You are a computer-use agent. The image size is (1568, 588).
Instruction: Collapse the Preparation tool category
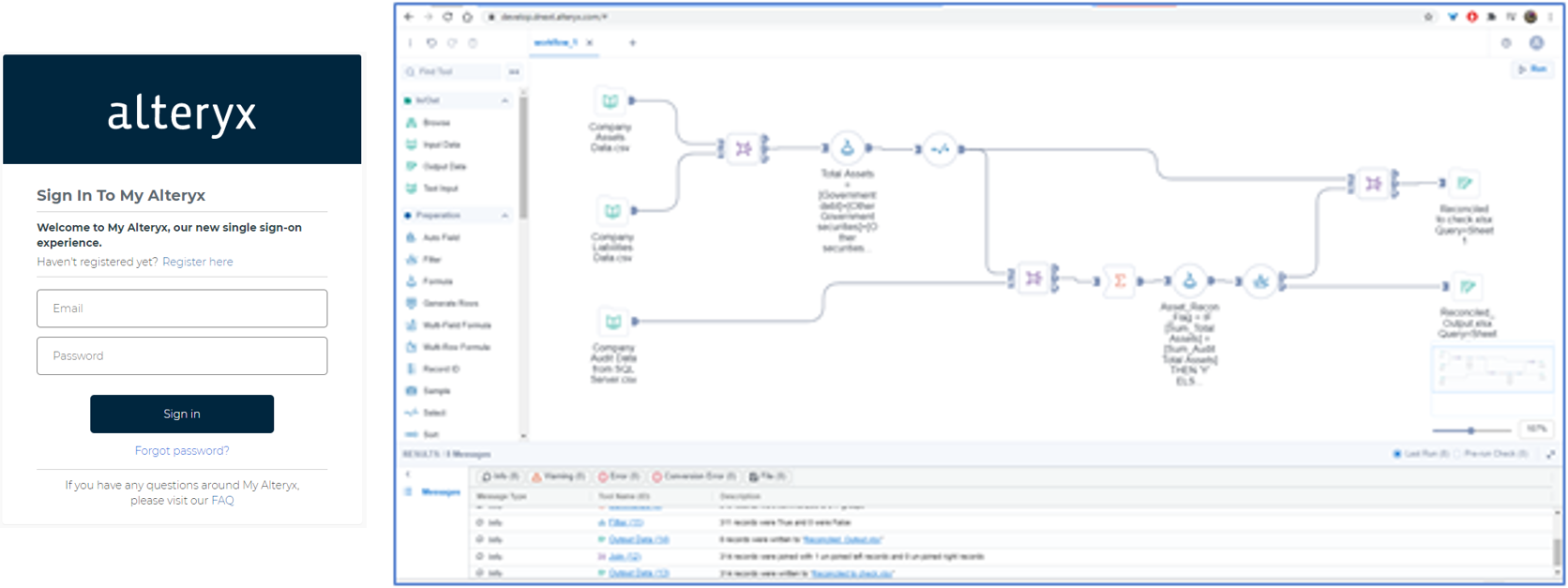505,216
